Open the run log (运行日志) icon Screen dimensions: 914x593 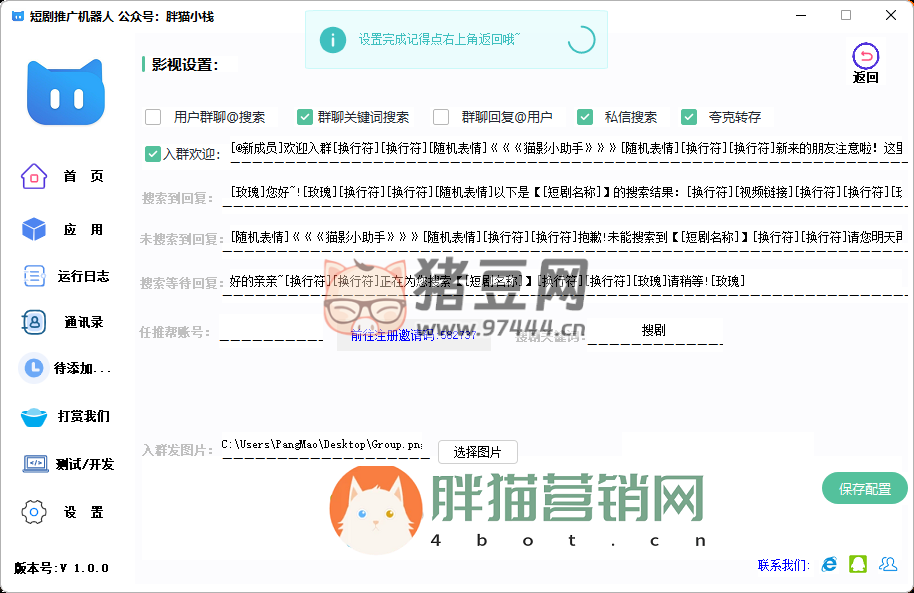point(34,276)
